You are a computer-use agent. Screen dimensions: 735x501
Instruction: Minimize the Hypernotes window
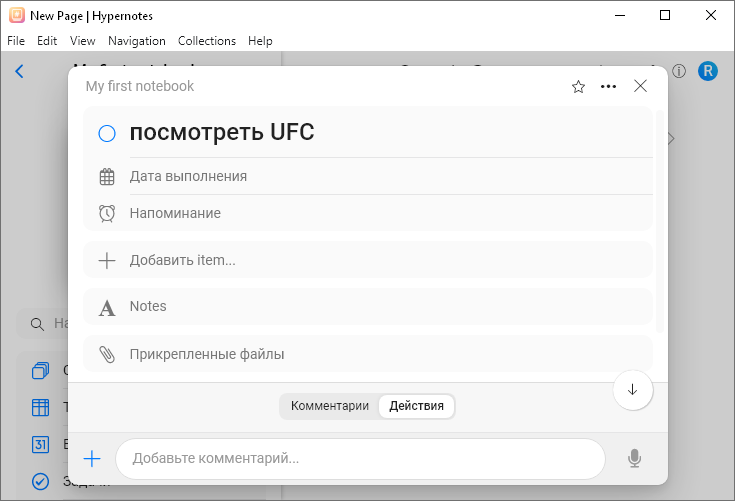[x=620, y=15]
